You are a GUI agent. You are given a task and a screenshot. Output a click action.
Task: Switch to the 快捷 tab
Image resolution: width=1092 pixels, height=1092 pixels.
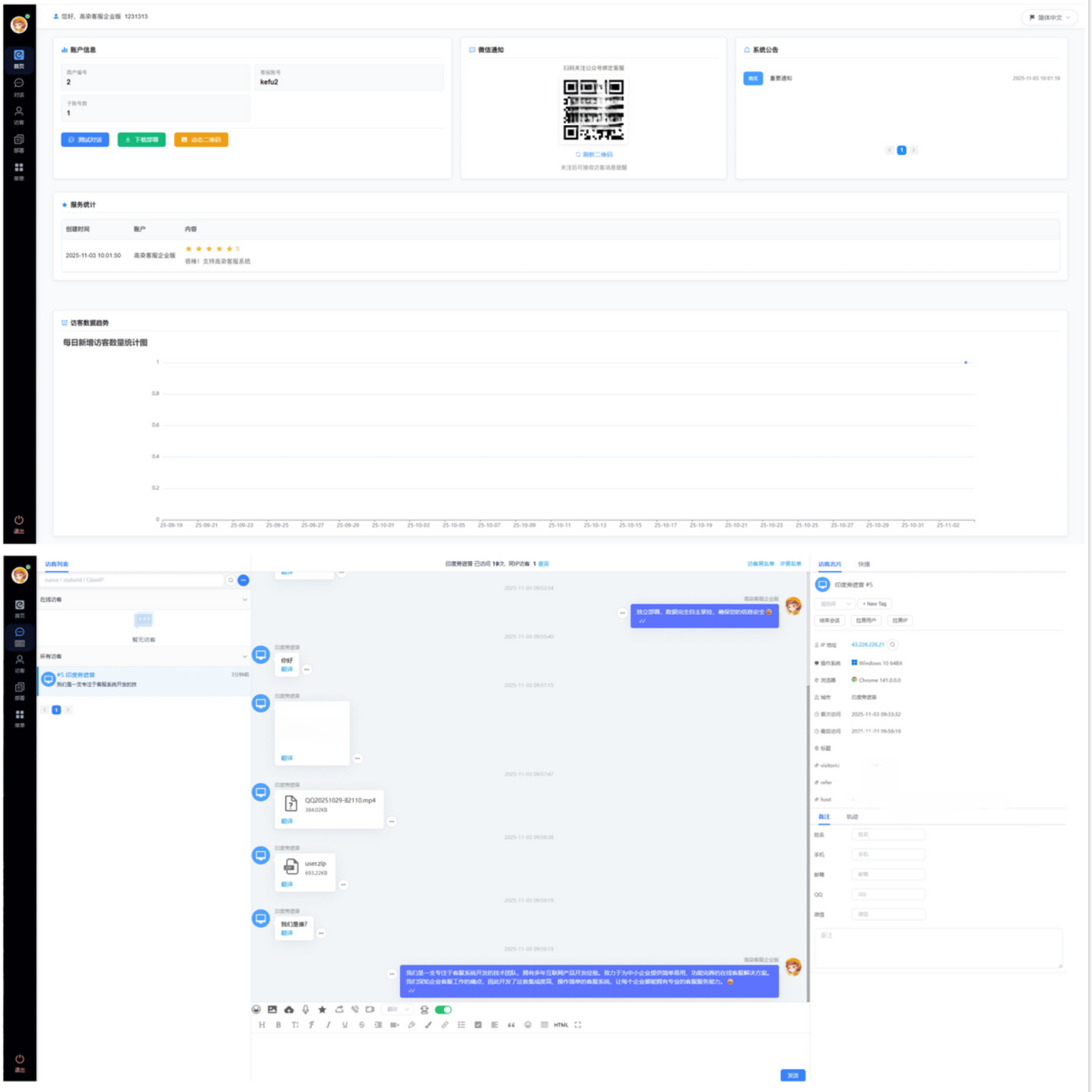(864, 564)
